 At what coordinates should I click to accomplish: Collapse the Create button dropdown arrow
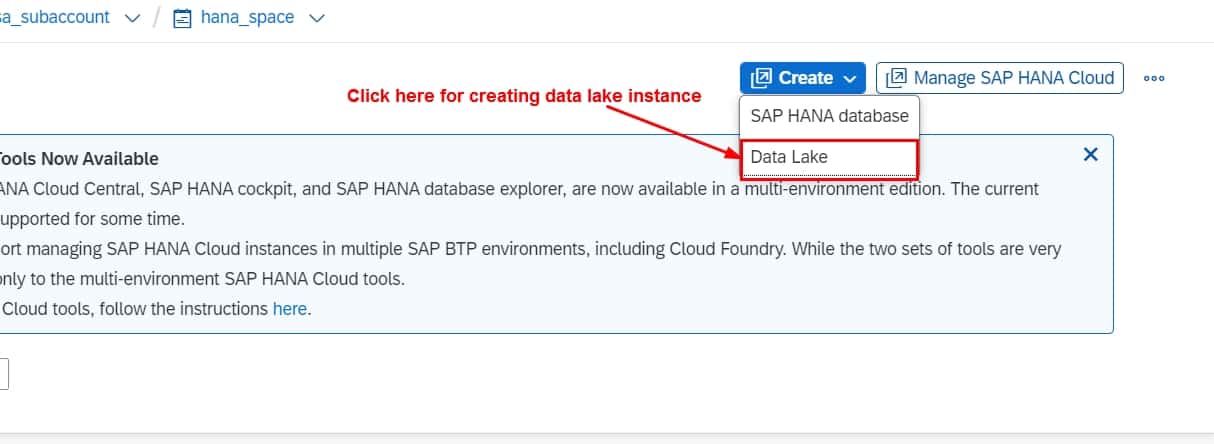pyautogui.click(x=849, y=78)
